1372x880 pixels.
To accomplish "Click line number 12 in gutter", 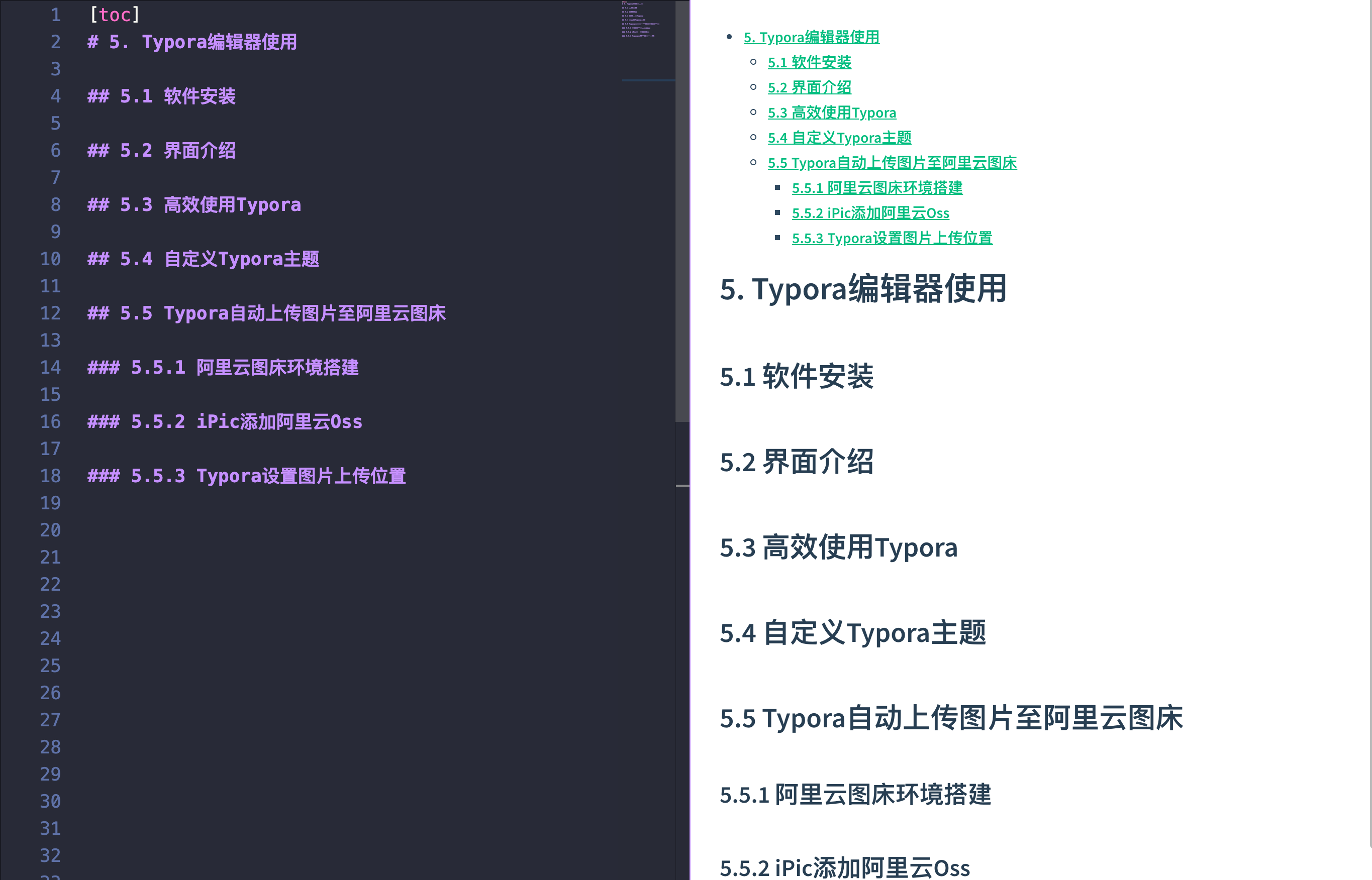I will 50,313.
